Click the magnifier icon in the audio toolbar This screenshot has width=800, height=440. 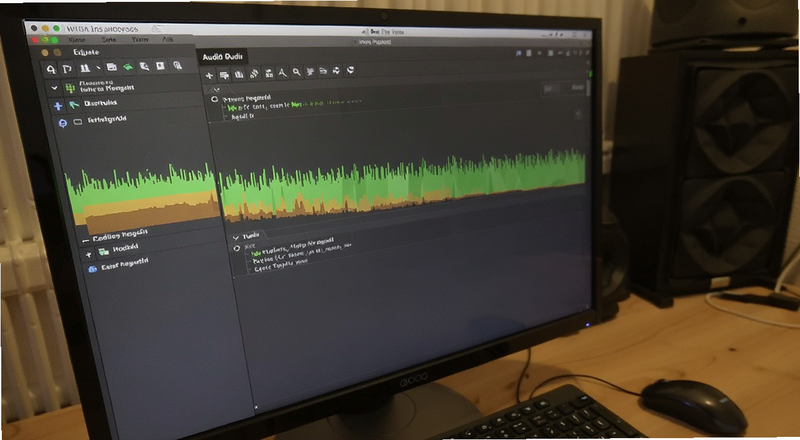click(x=296, y=72)
